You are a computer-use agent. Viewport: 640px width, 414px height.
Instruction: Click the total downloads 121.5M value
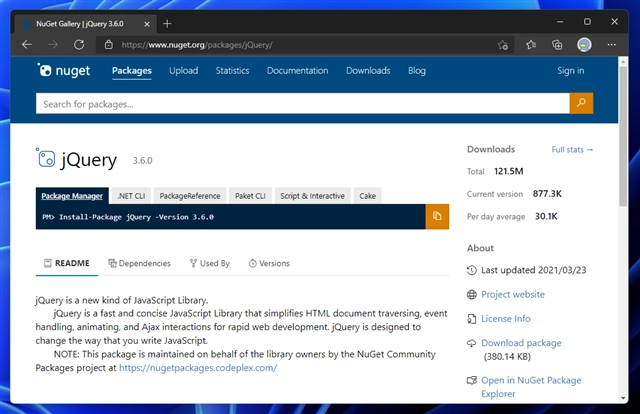coord(509,171)
